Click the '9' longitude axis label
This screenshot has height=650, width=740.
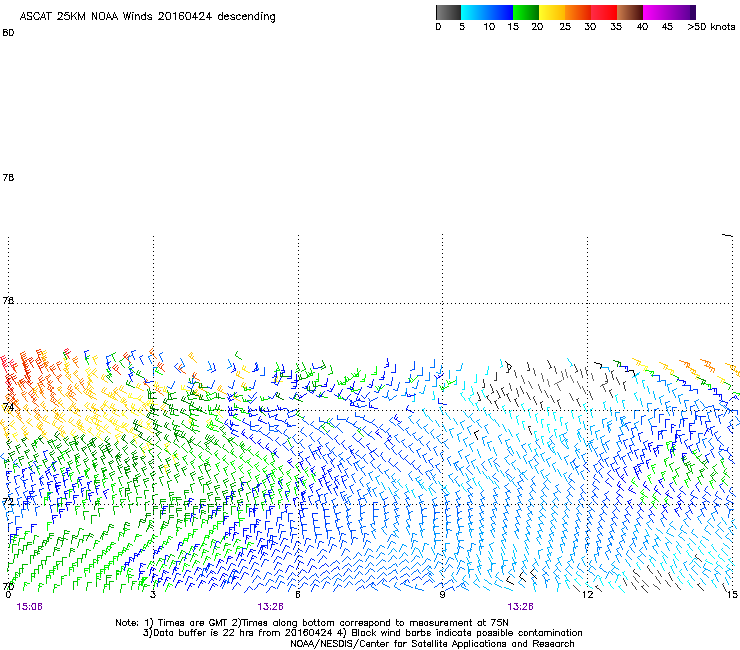(x=442, y=595)
